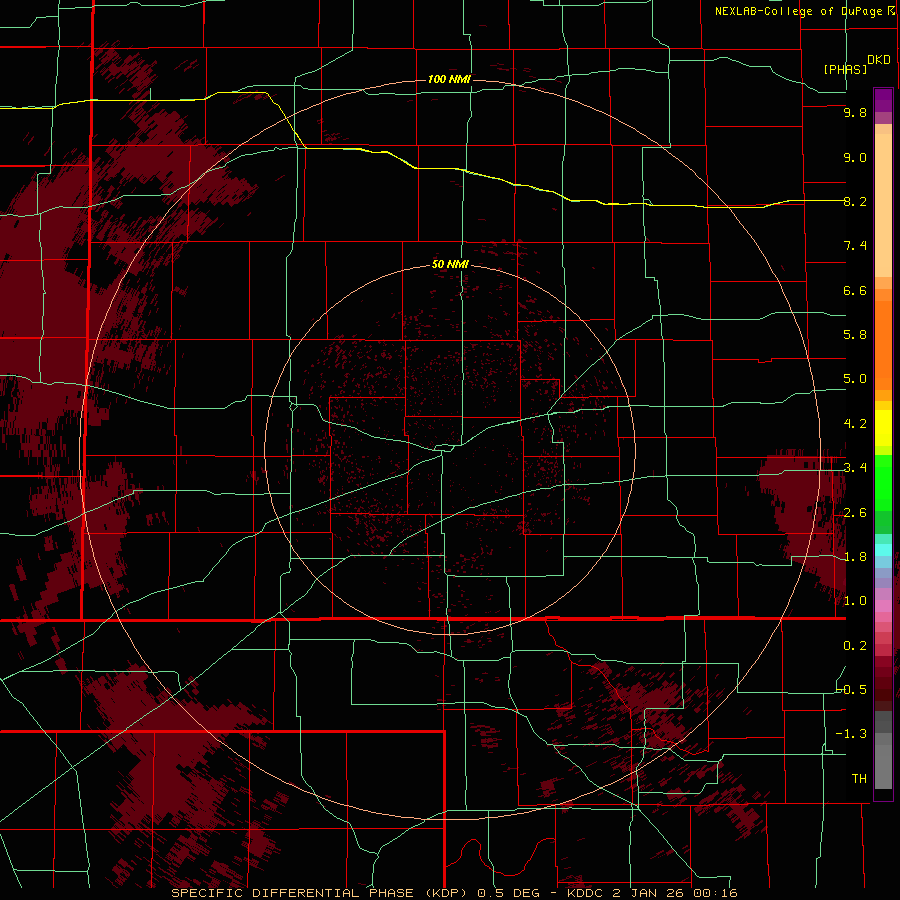900x900 pixels.
Task: Pick the gray segment at the color bar bottom
Action: tap(883, 763)
